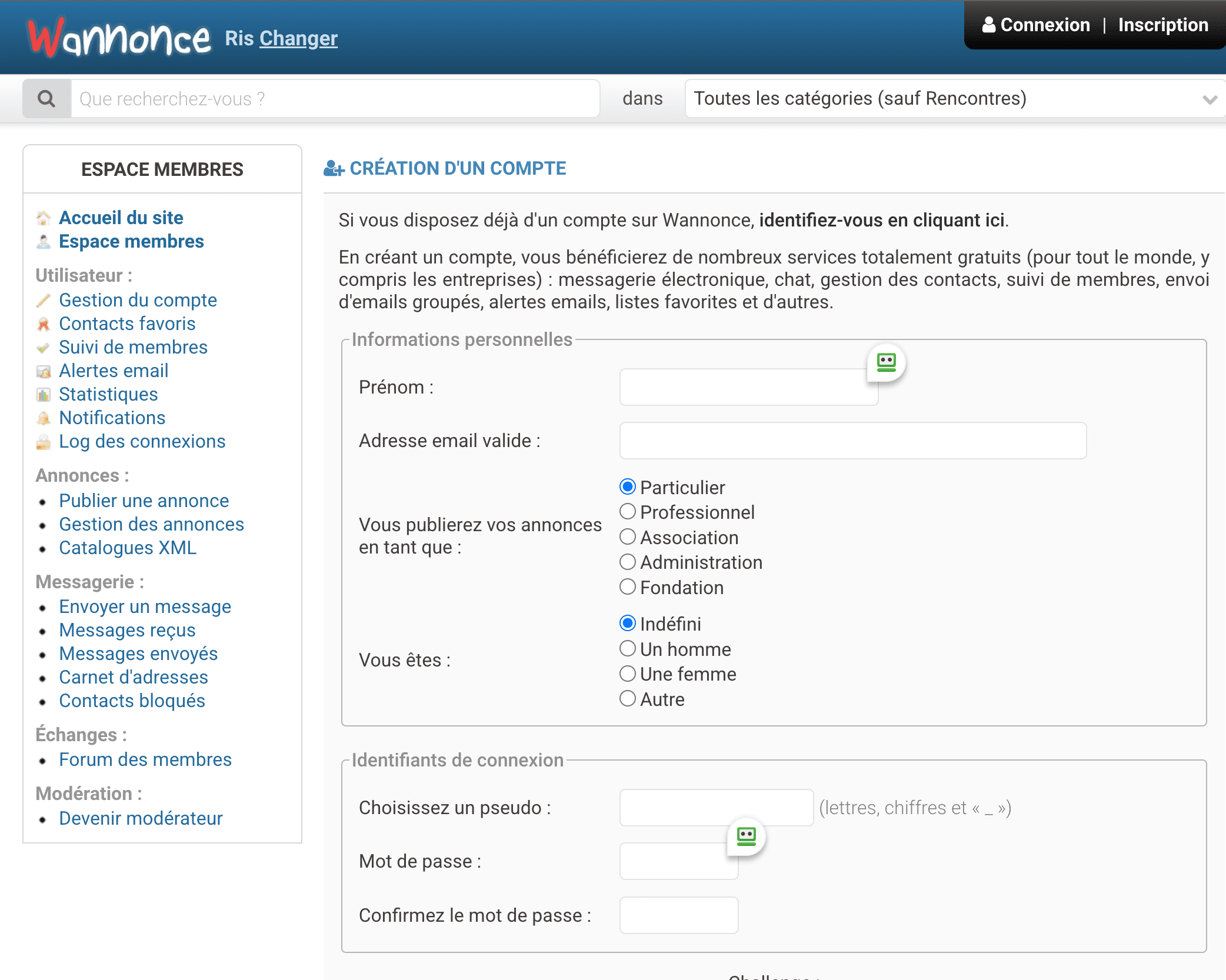1226x980 pixels.
Task: Click the Wannonce logo
Action: point(119,38)
